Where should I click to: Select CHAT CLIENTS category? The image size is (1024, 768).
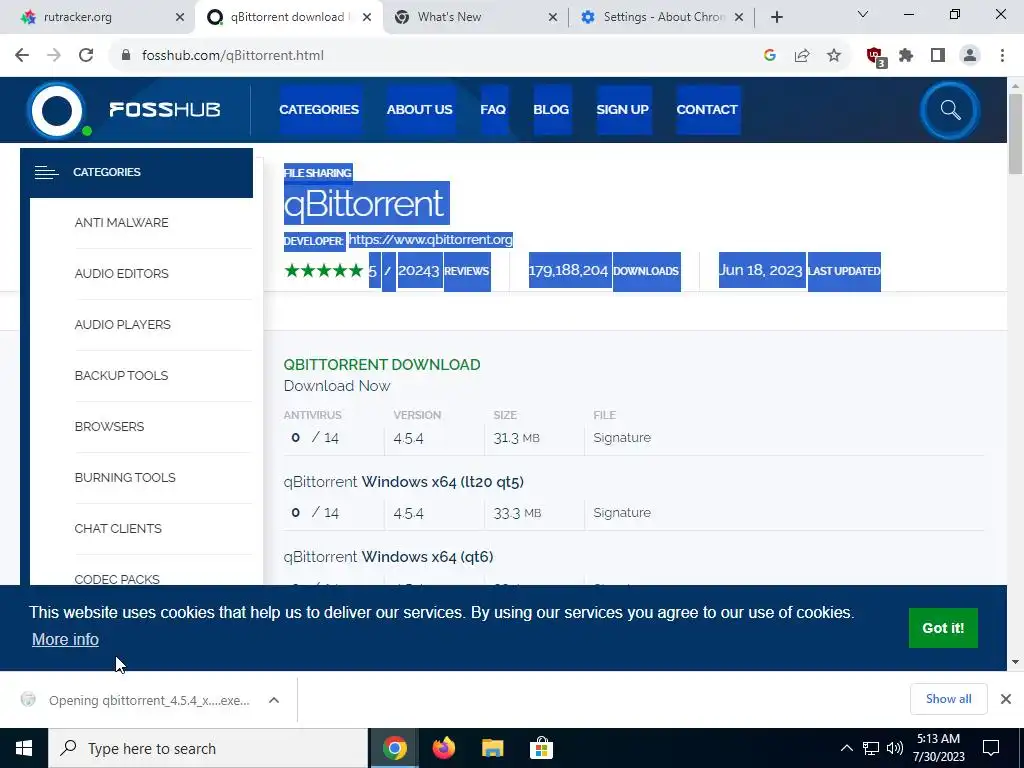(x=118, y=528)
